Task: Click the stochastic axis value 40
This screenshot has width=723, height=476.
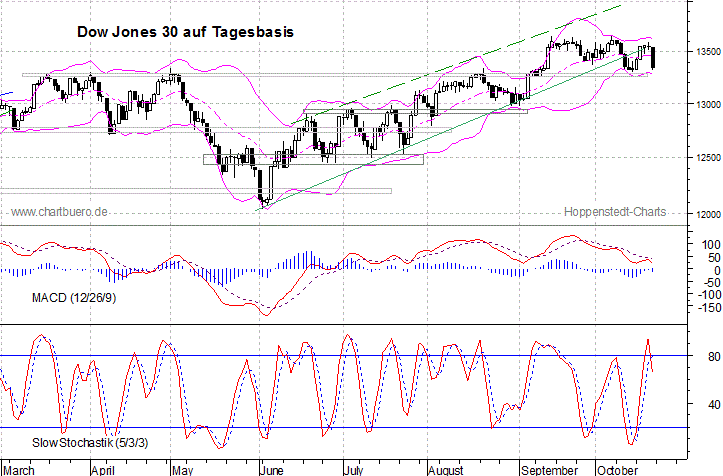Action: pyautogui.click(x=714, y=405)
